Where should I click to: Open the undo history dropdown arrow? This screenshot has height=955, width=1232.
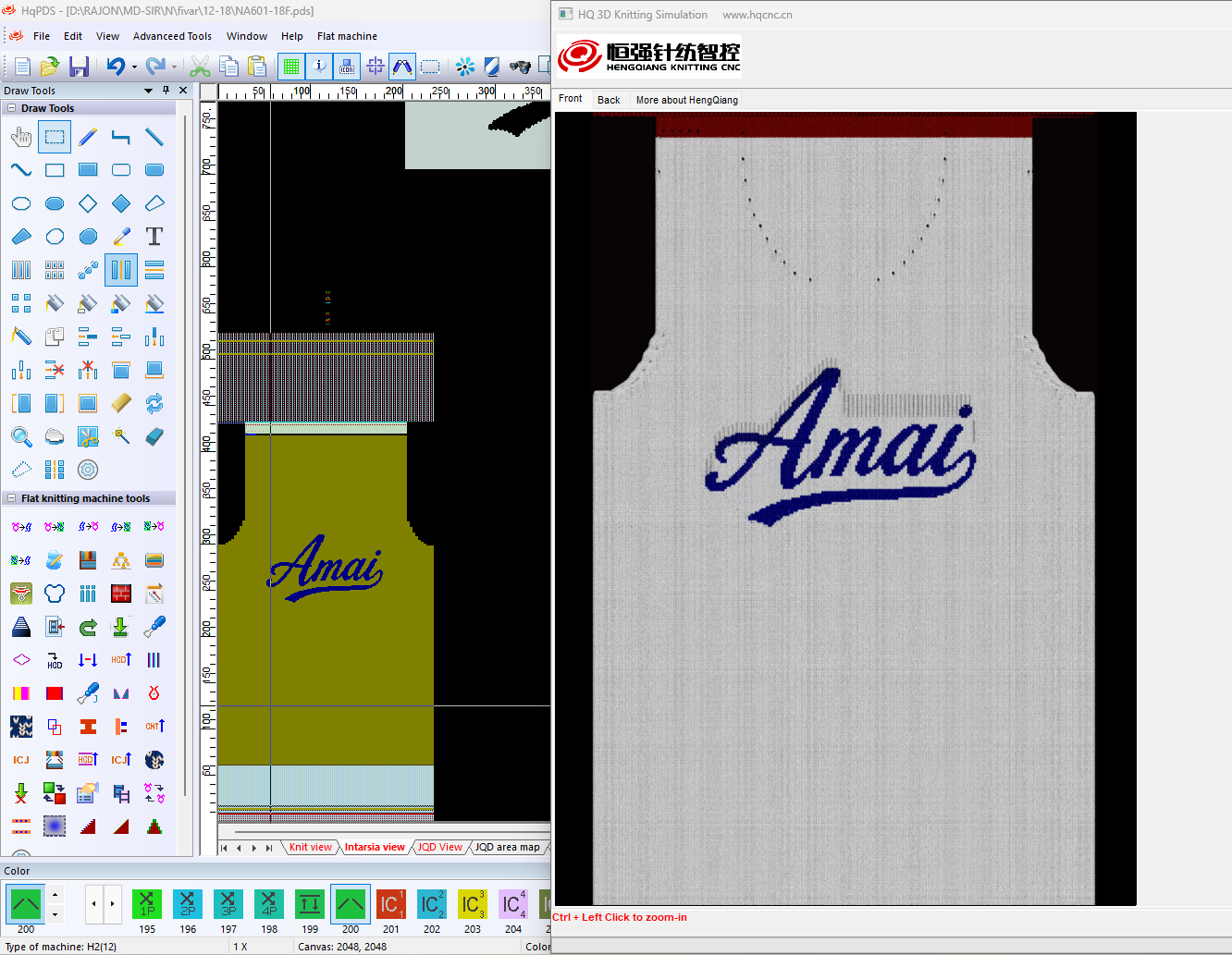click(134, 67)
